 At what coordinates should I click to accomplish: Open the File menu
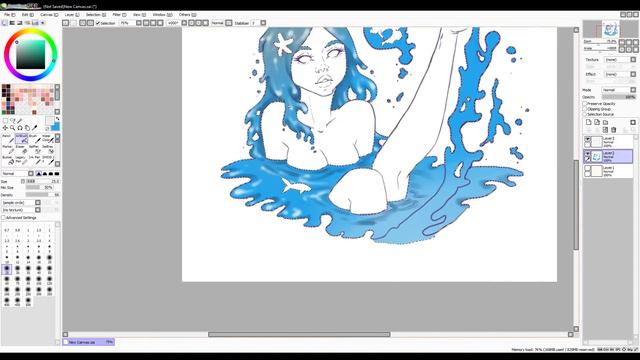point(9,15)
